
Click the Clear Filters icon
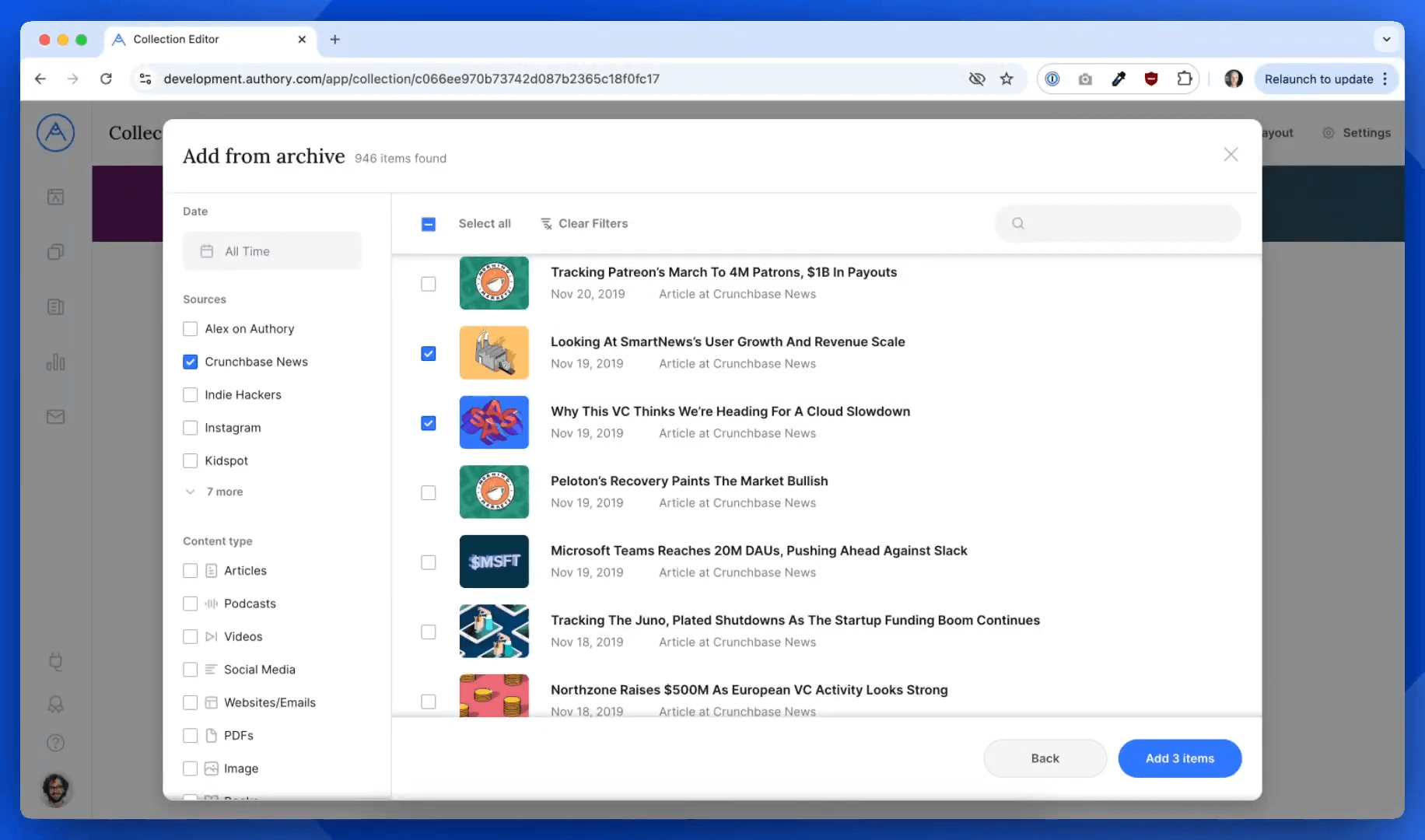(546, 224)
